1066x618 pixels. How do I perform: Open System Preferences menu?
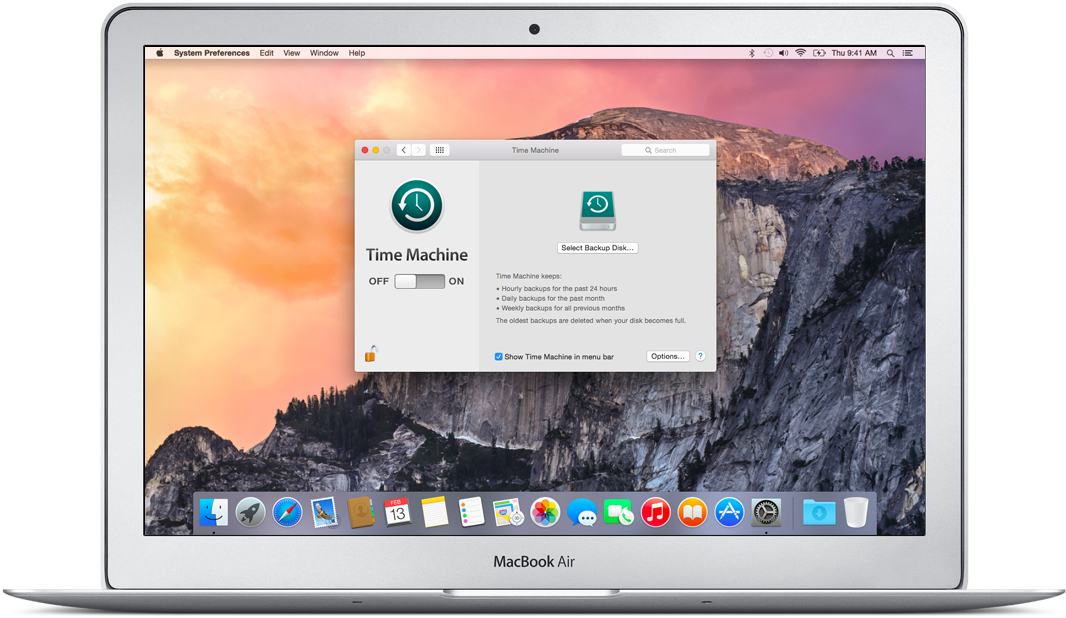211,53
